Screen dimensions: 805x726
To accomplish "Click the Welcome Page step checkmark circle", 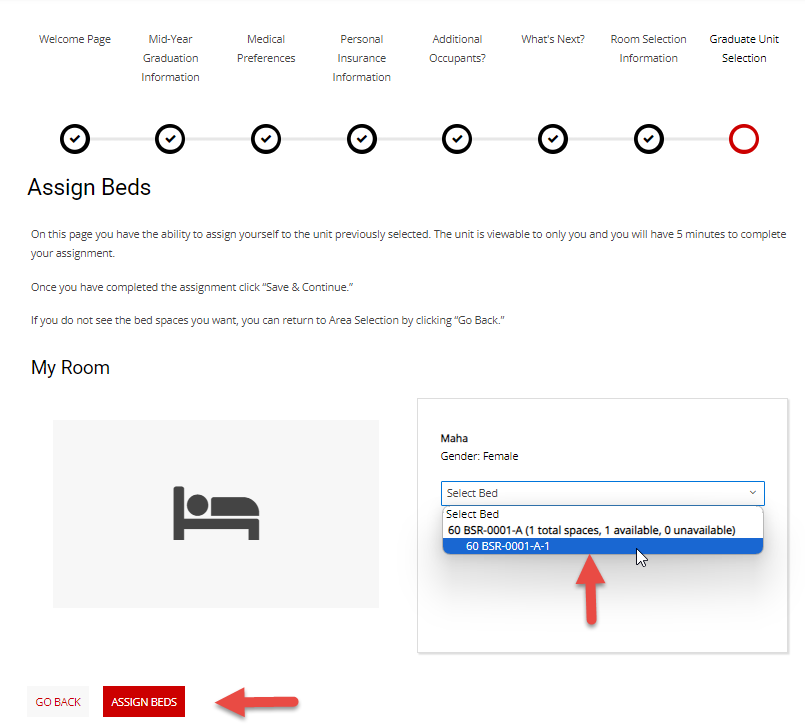I will pos(75,139).
